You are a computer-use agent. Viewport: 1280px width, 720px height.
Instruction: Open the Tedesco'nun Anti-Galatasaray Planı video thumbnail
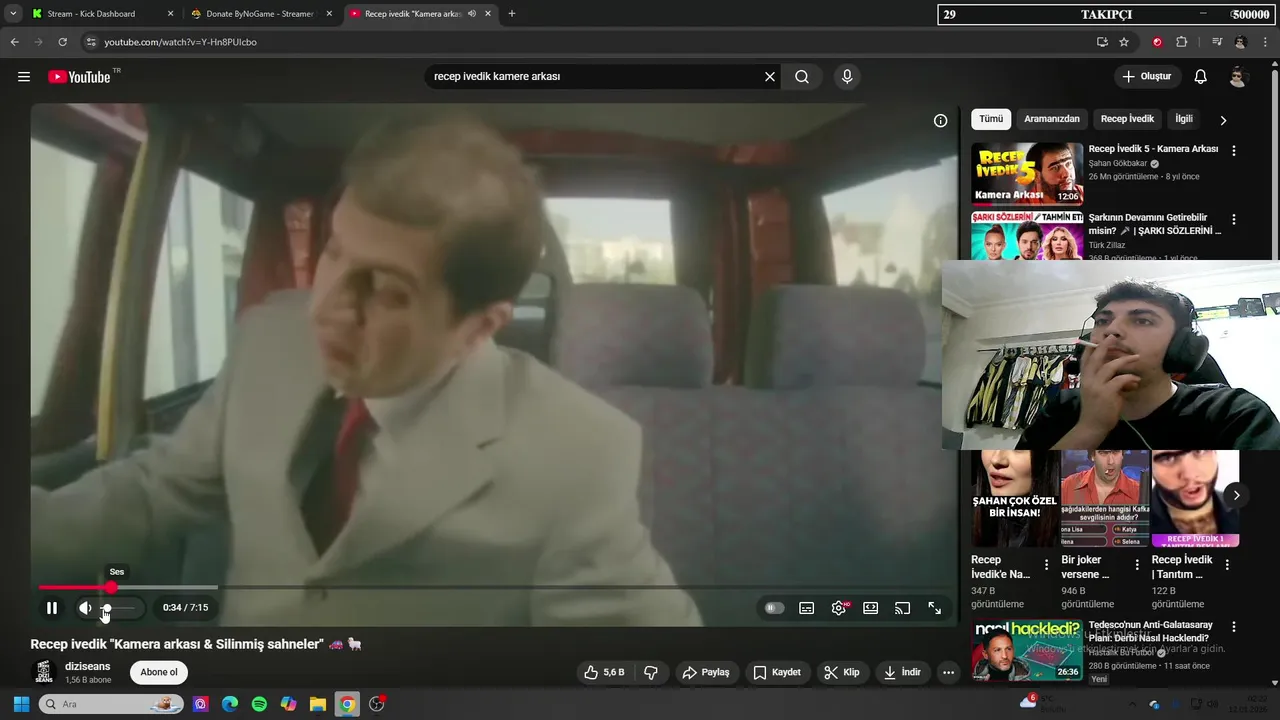coord(1027,650)
